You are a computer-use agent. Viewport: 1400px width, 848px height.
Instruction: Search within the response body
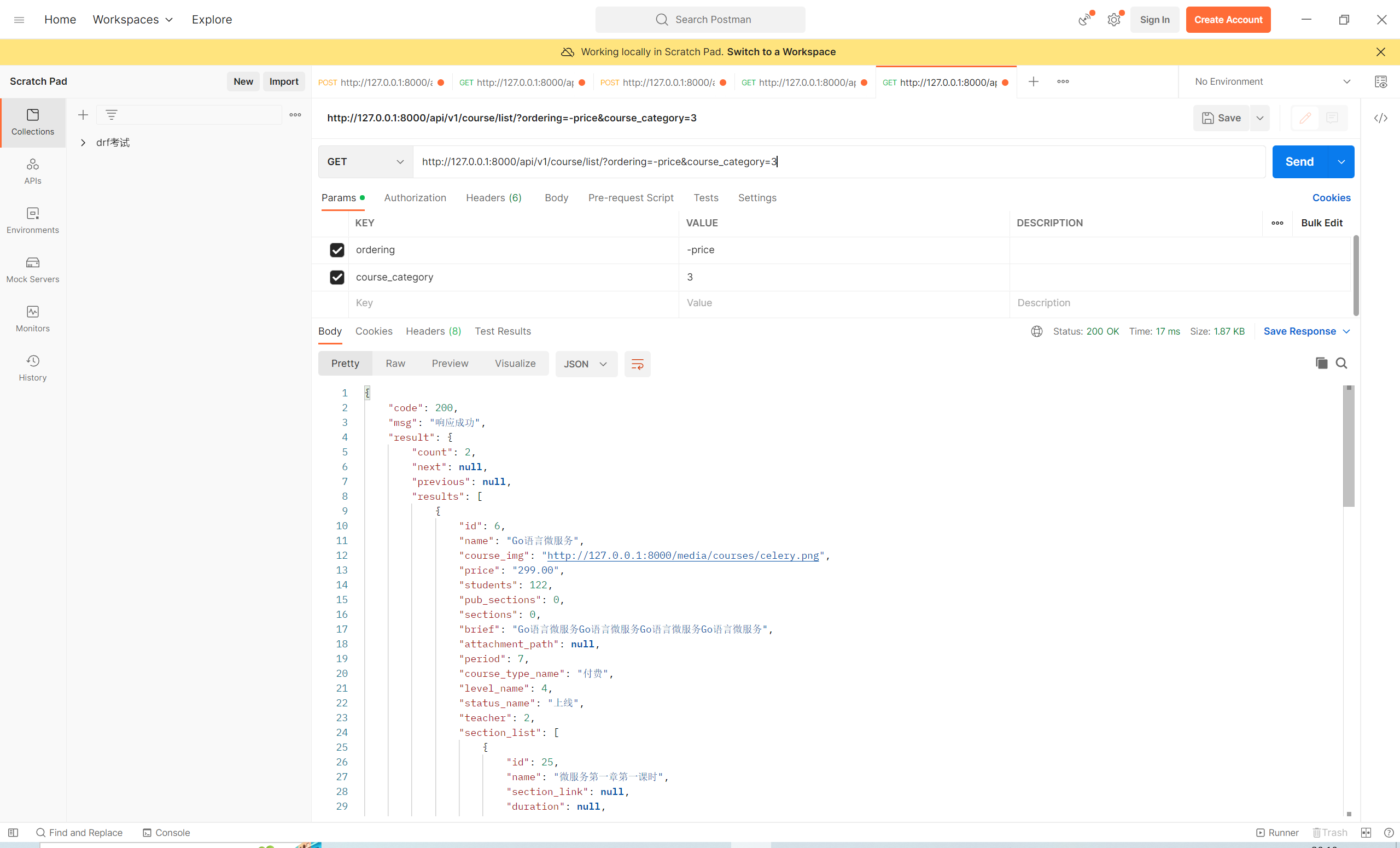point(1341,364)
